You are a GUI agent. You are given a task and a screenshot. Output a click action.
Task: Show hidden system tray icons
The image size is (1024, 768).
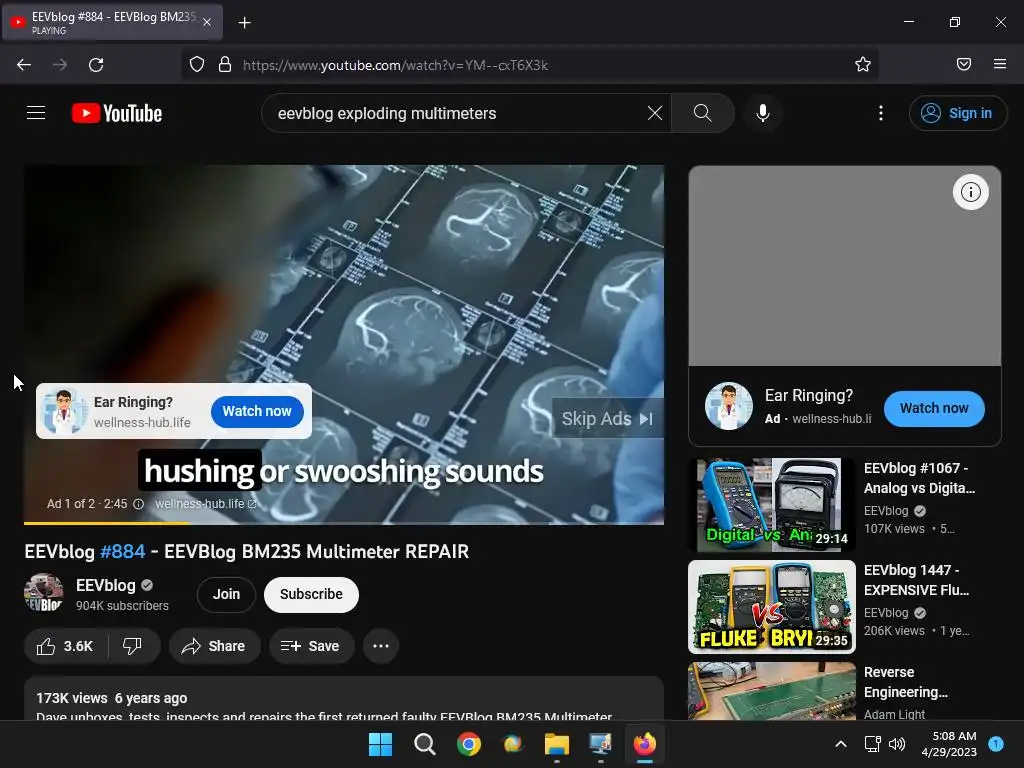841,744
